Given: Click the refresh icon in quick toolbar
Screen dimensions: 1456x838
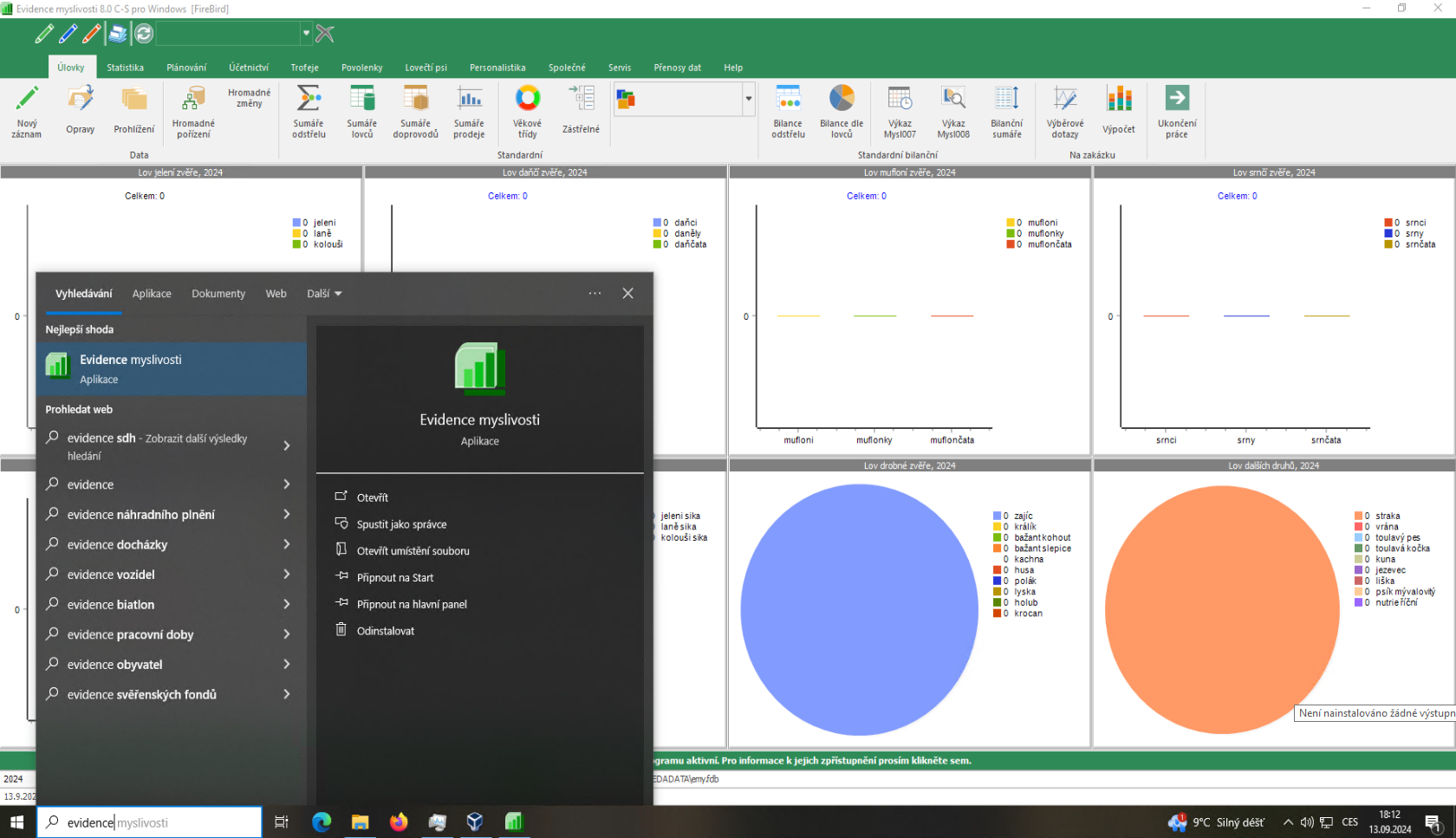Looking at the screenshot, I should coord(144,34).
